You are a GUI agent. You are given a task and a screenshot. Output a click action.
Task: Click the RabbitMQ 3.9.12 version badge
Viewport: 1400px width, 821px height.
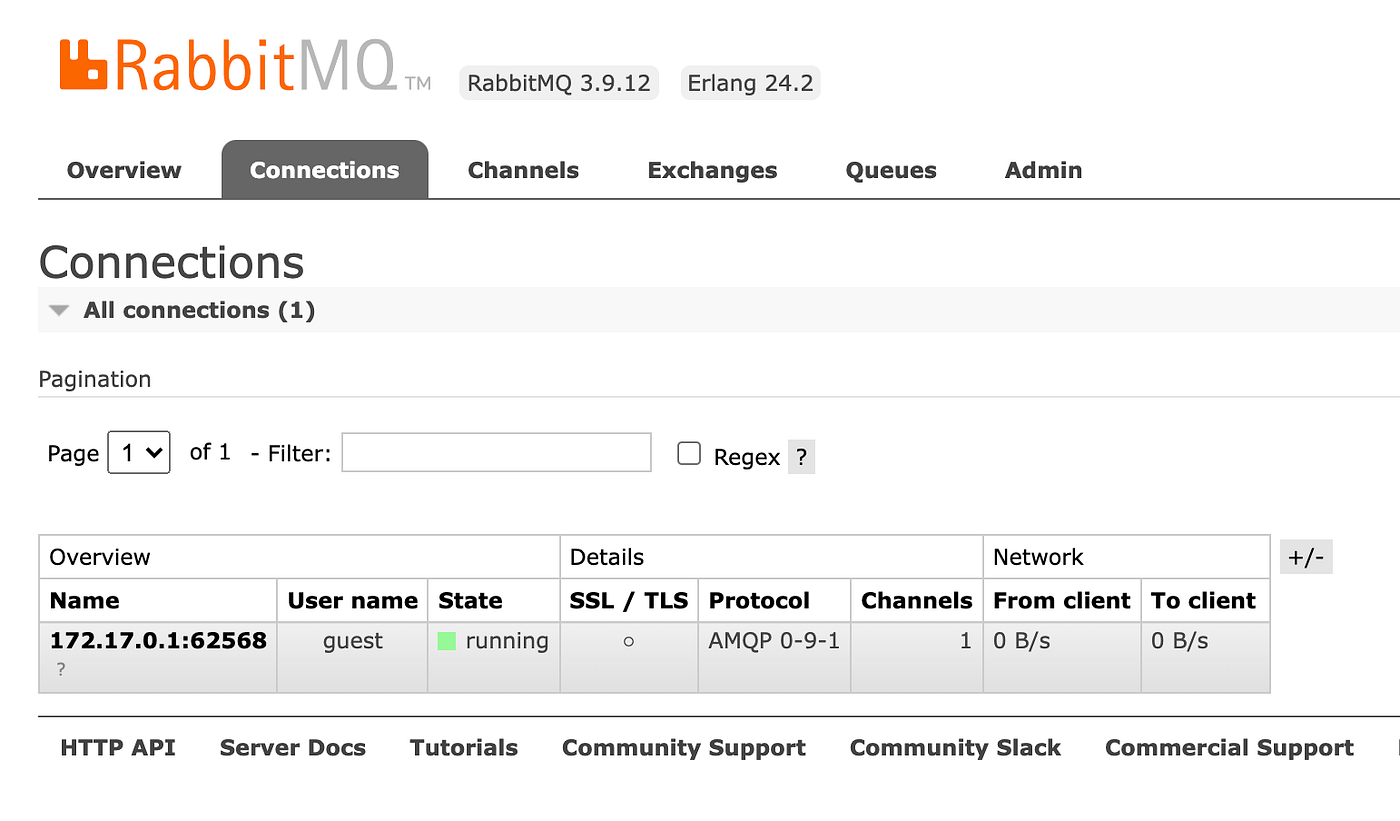[x=558, y=83]
